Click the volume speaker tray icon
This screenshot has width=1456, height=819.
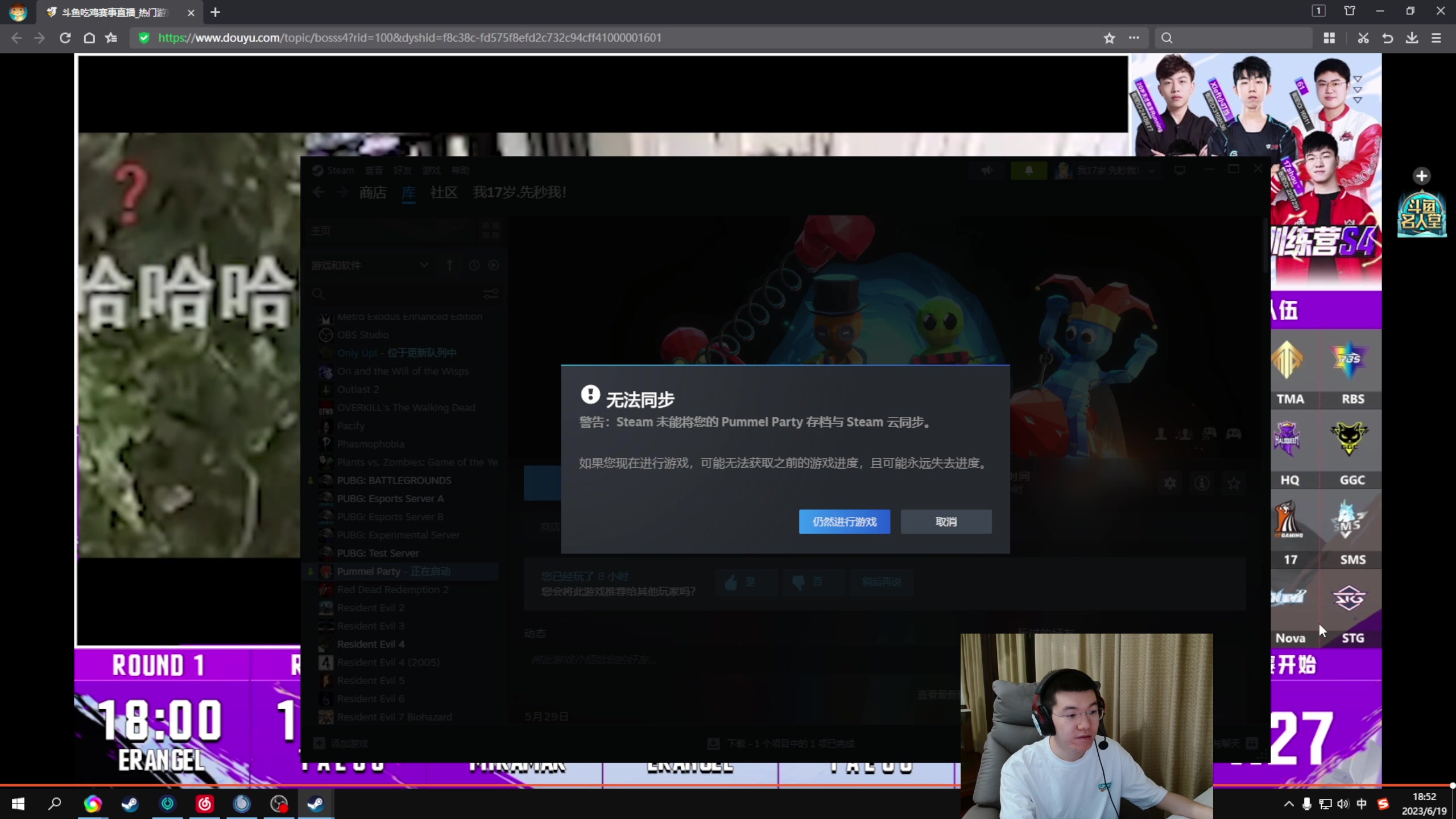pyautogui.click(x=1343, y=804)
